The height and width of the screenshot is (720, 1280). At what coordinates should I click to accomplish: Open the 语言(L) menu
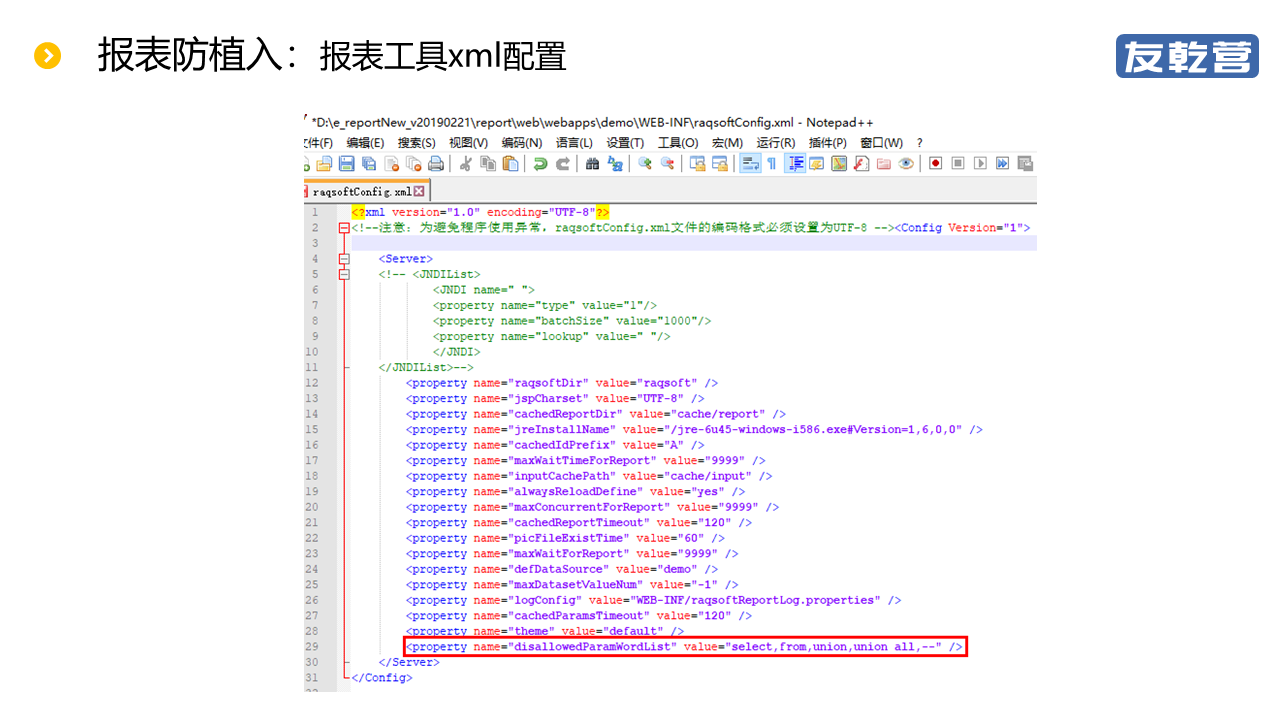[x=574, y=143]
